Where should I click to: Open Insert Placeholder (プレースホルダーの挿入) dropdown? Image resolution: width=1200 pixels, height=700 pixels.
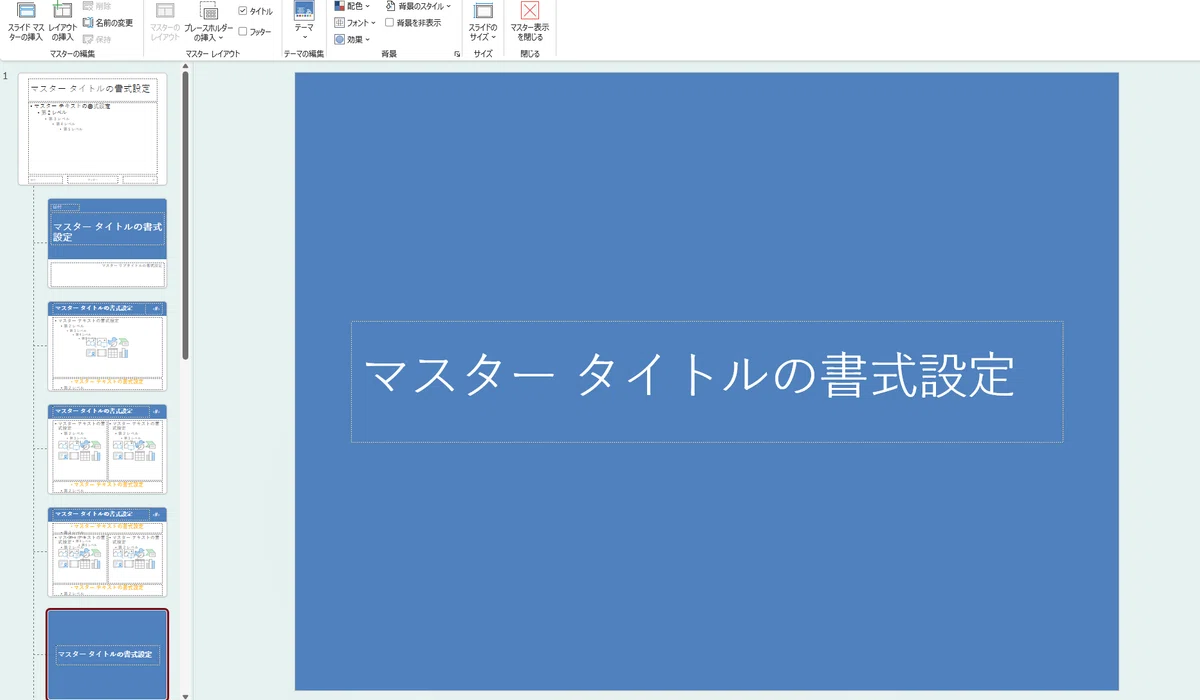(209, 21)
